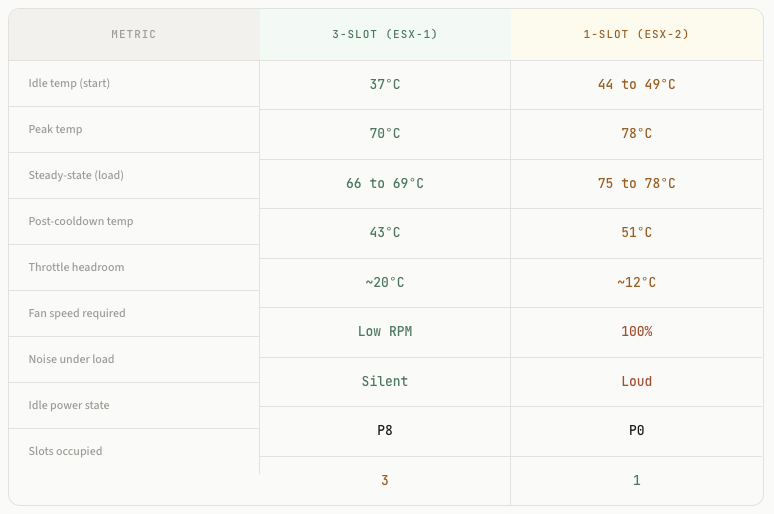The image size is (774, 514).
Task: Select the 'Throttle headroom' row label
Action: click(x=77, y=267)
